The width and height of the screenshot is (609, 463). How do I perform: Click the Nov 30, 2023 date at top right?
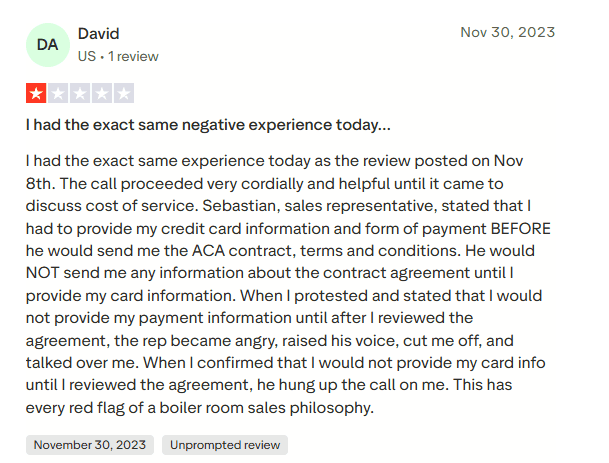(x=507, y=33)
